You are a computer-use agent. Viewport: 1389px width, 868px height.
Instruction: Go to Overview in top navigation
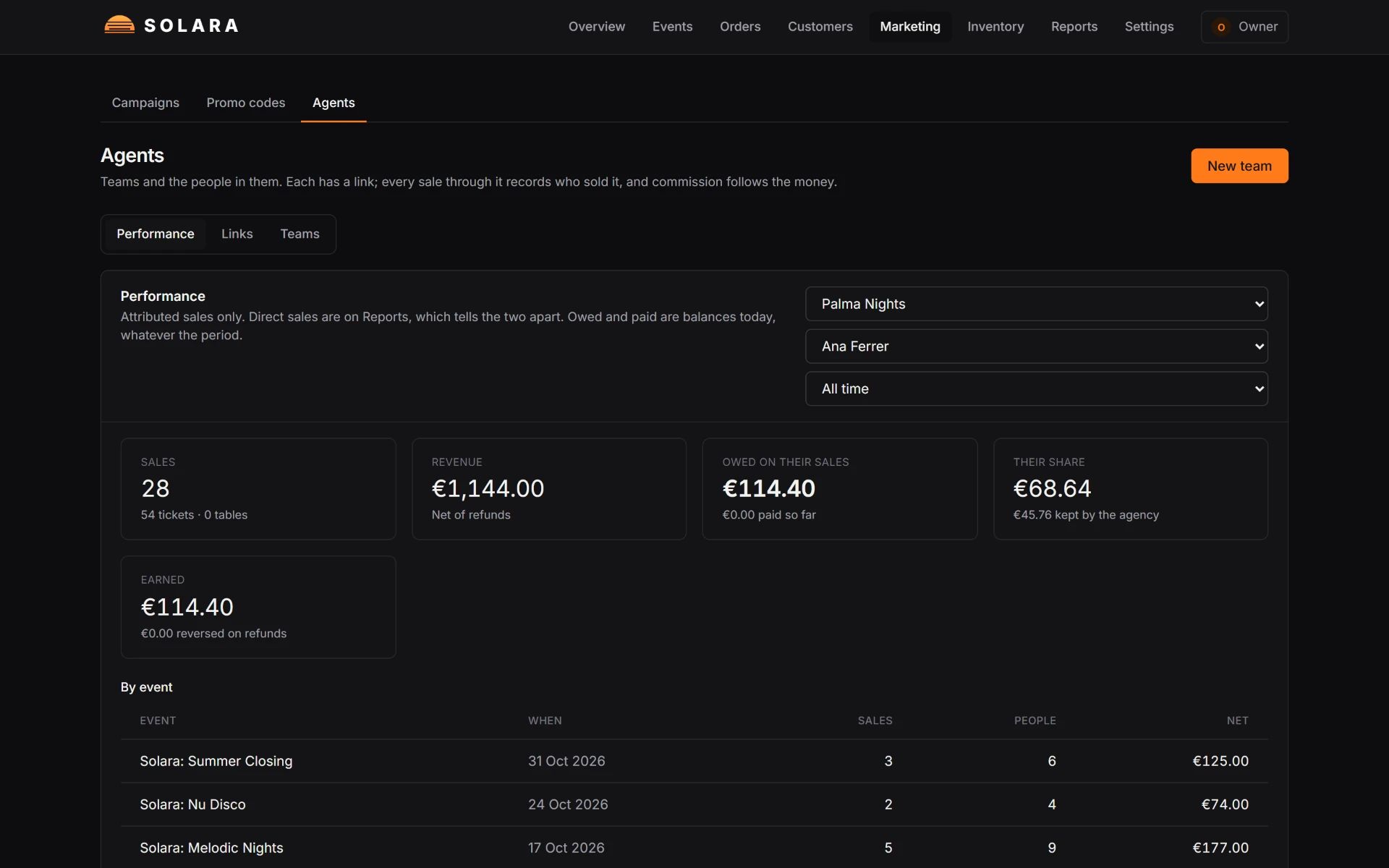coord(596,27)
